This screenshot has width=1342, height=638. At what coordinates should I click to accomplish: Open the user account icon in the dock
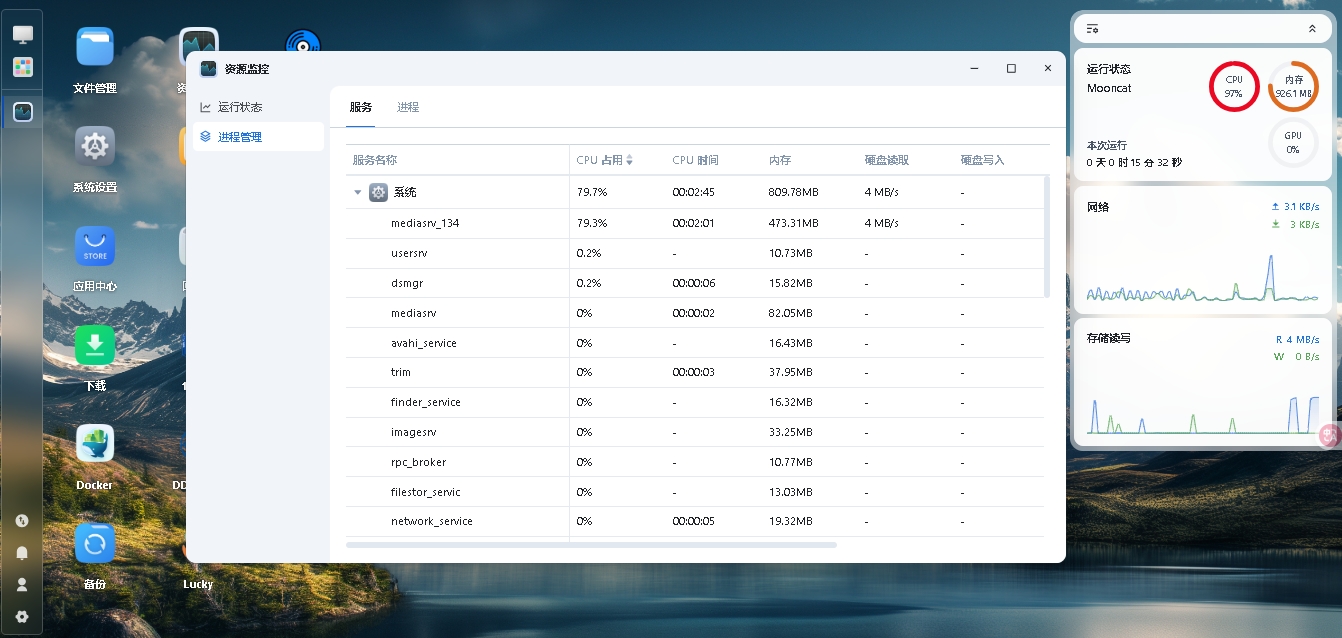click(x=22, y=585)
